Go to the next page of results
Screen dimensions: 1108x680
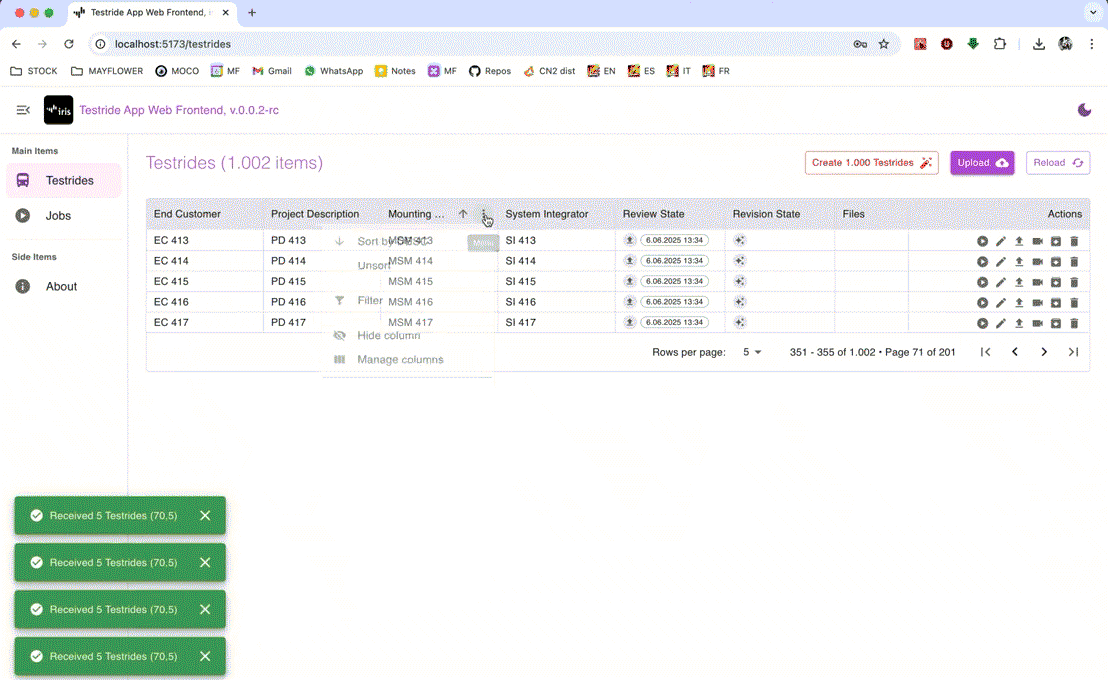point(1044,352)
